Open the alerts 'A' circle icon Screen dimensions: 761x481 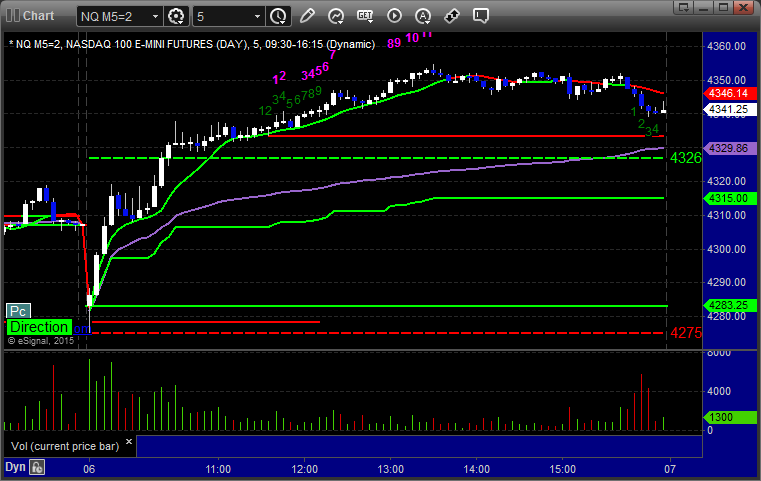pyautogui.click(x=423, y=16)
